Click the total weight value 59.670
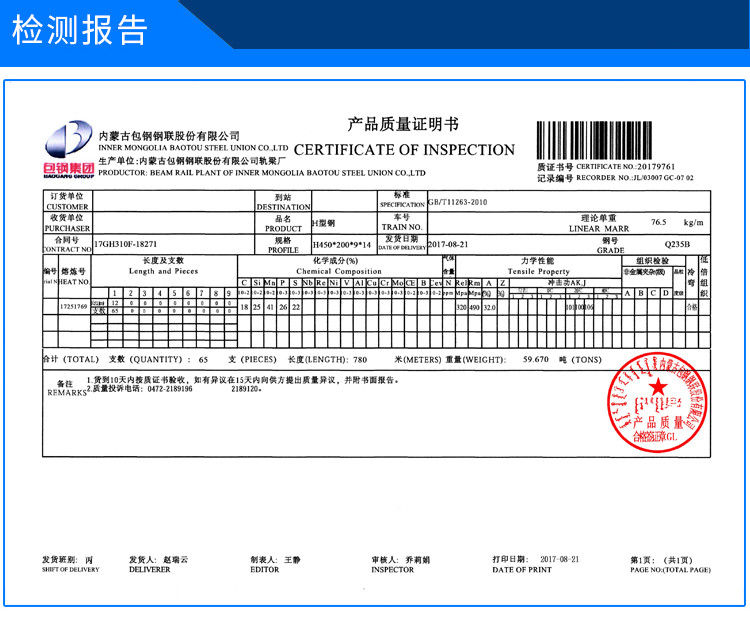 coord(537,358)
